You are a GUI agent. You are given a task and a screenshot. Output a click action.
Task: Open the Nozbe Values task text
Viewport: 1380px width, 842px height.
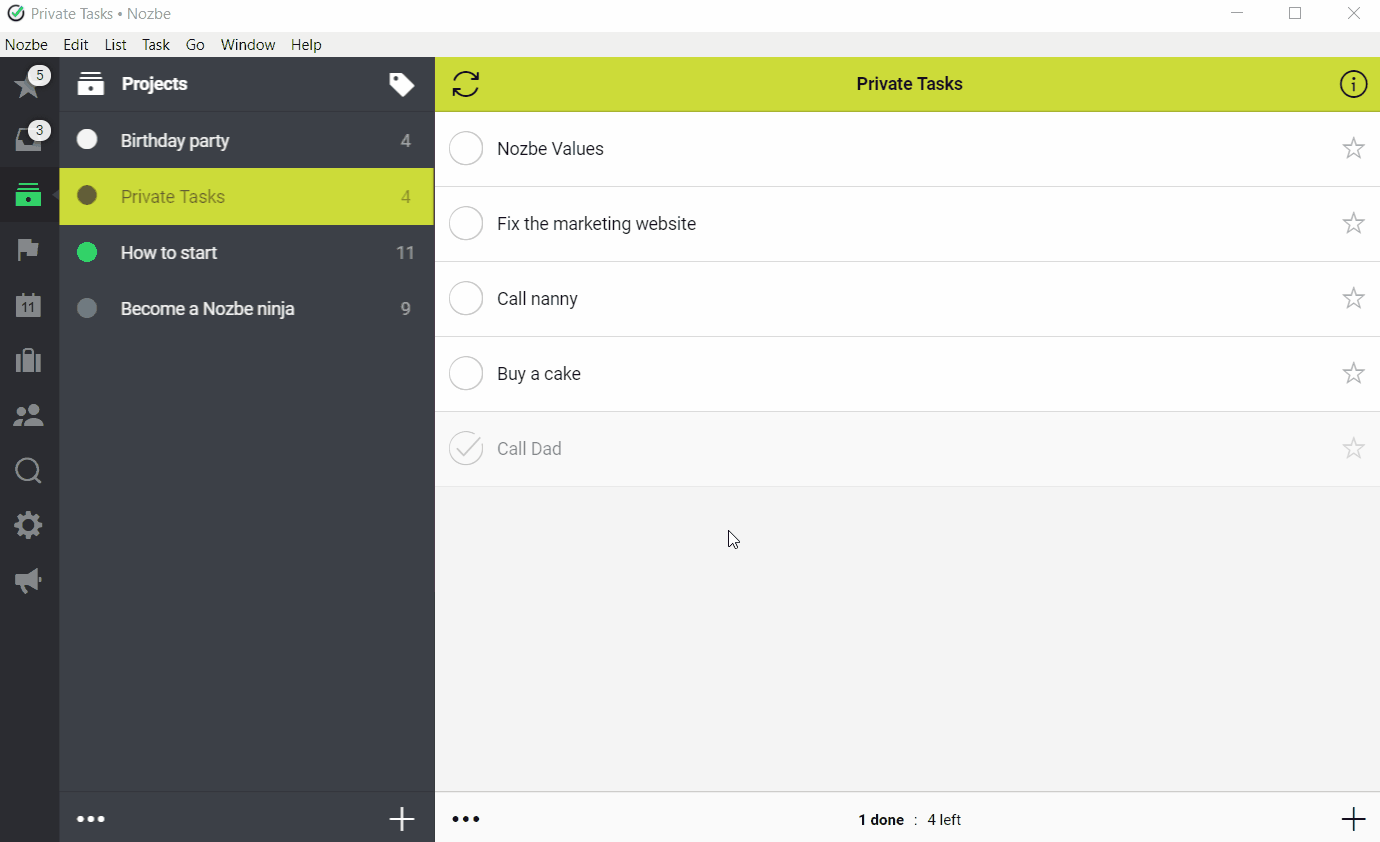pos(550,149)
